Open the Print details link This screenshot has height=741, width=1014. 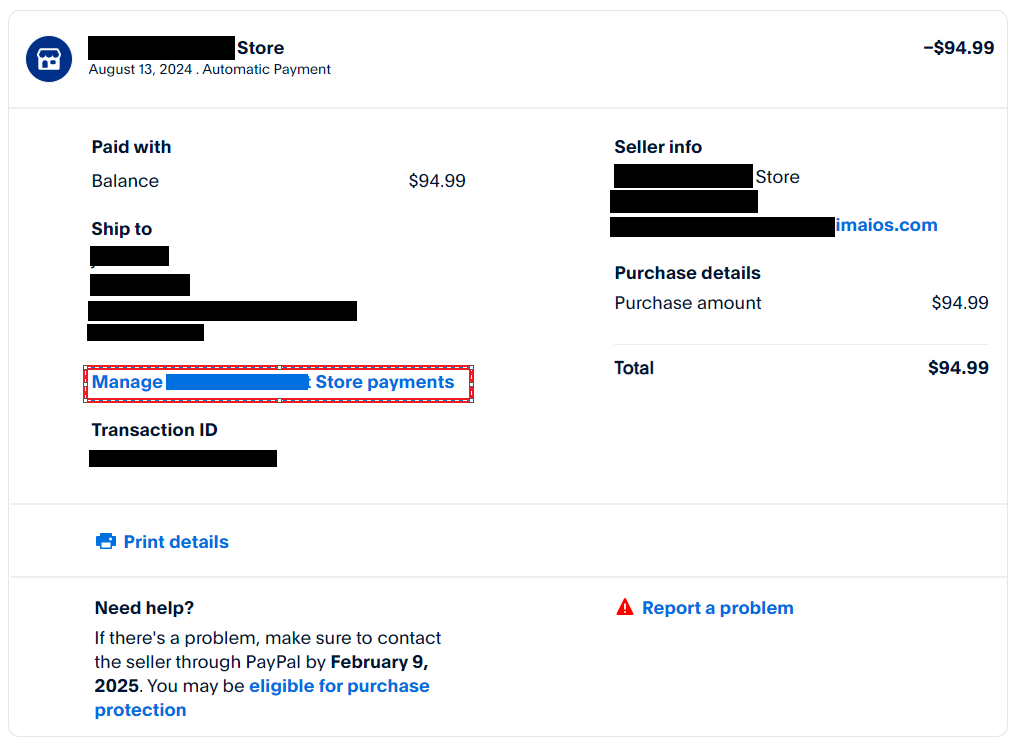point(176,542)
